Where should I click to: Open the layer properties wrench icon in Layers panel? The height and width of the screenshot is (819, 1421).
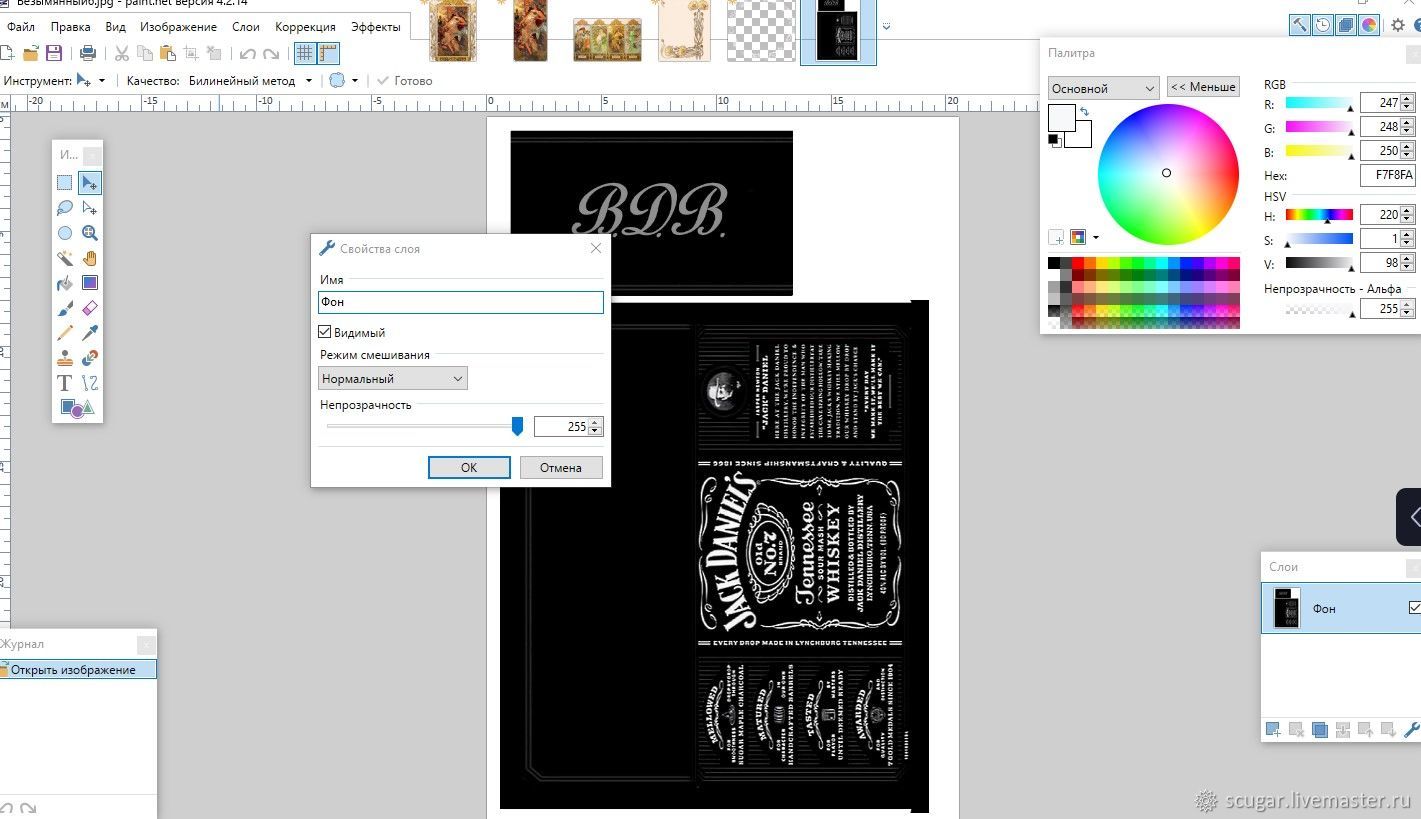coord(1412,730)
